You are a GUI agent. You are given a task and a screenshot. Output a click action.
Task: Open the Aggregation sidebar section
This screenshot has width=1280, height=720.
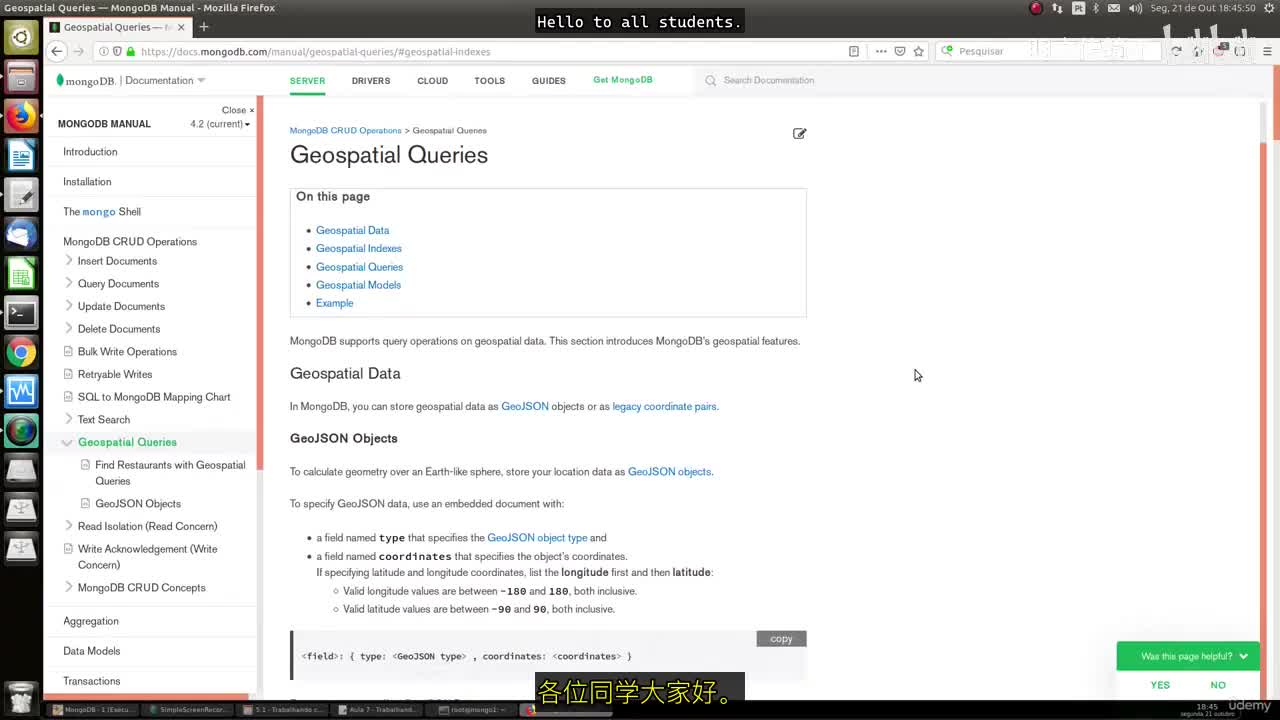(91, 621)
